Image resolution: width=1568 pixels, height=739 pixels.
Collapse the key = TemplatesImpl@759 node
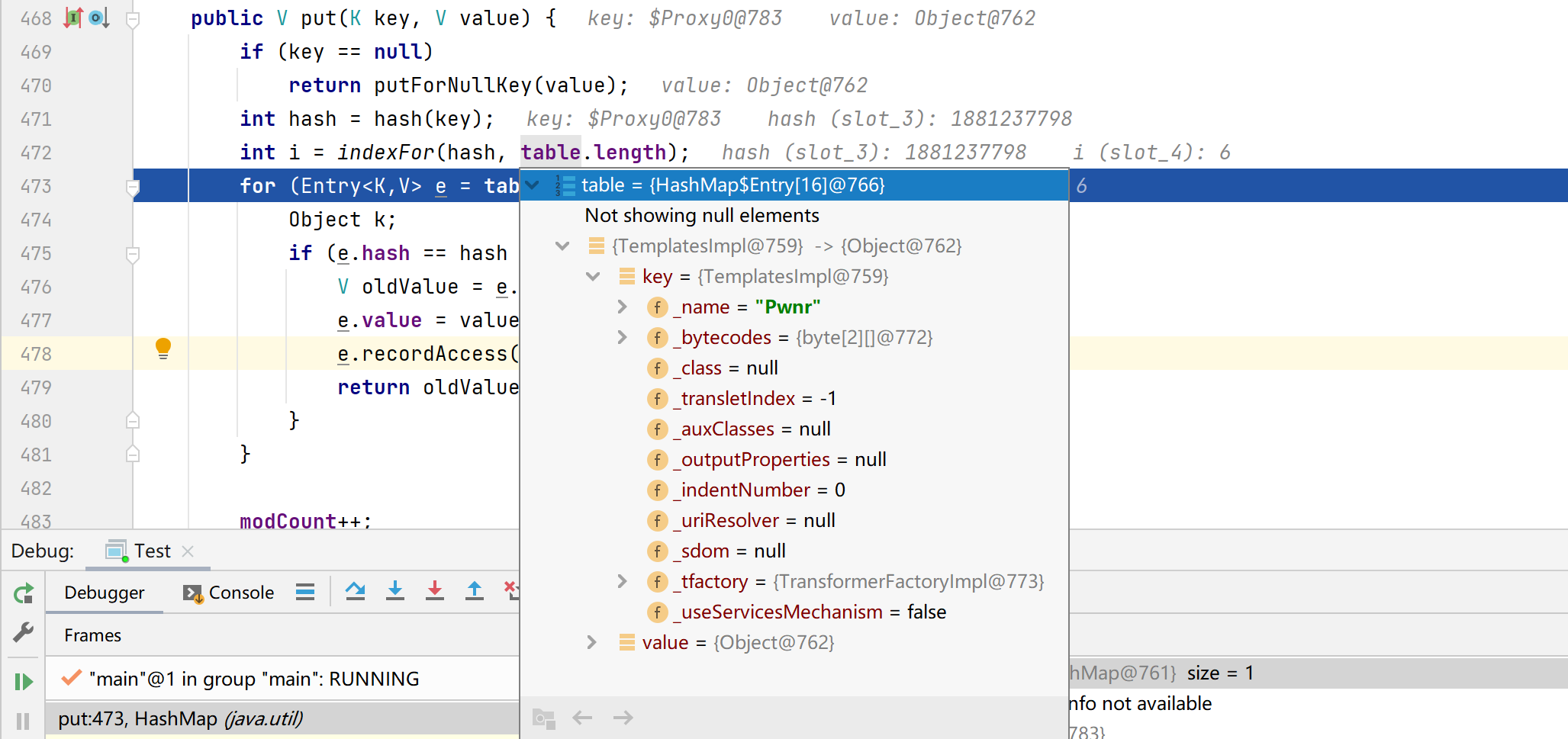pos(593,277)
